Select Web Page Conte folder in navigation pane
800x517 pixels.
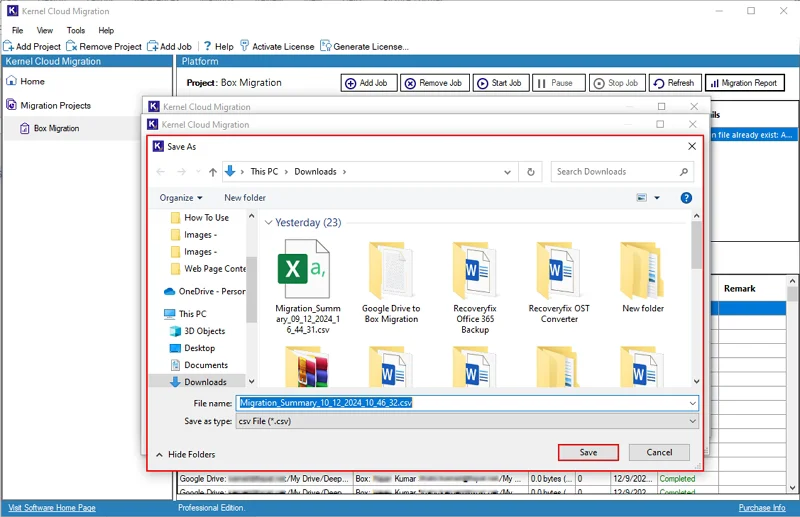(x=208, y=268)
